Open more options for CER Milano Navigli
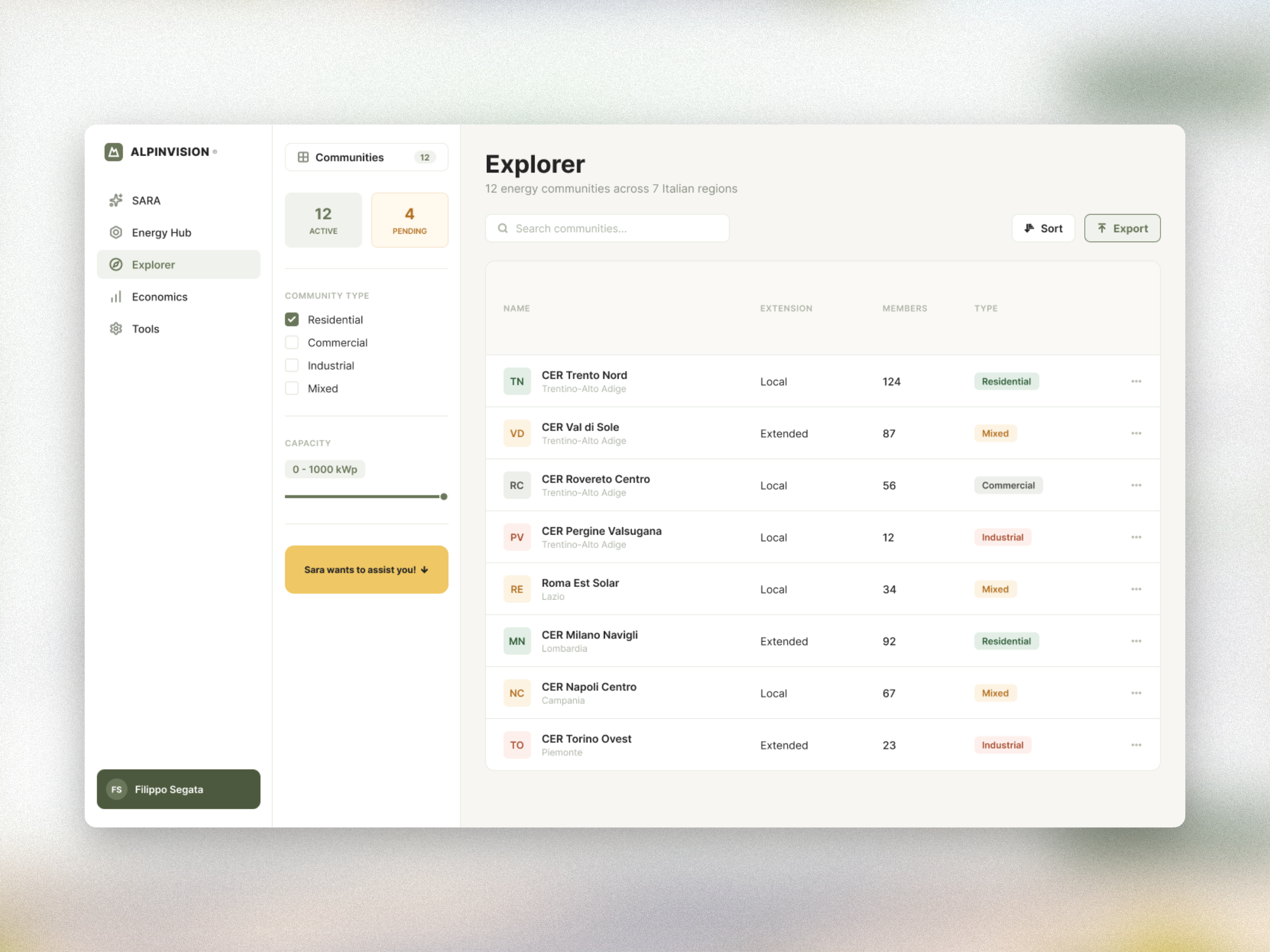 (1136, 642)
